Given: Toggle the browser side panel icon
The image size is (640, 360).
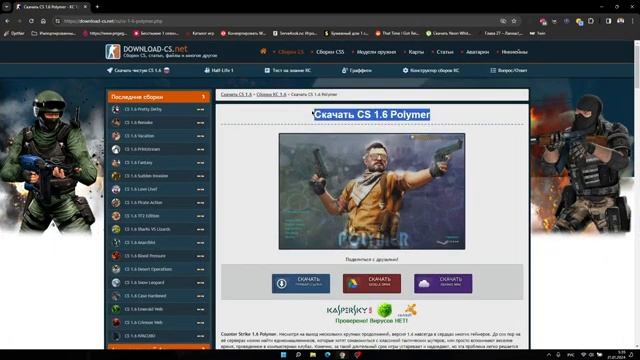Looking at the screenshot, I should pyautogui.click(x=608, y=21).
